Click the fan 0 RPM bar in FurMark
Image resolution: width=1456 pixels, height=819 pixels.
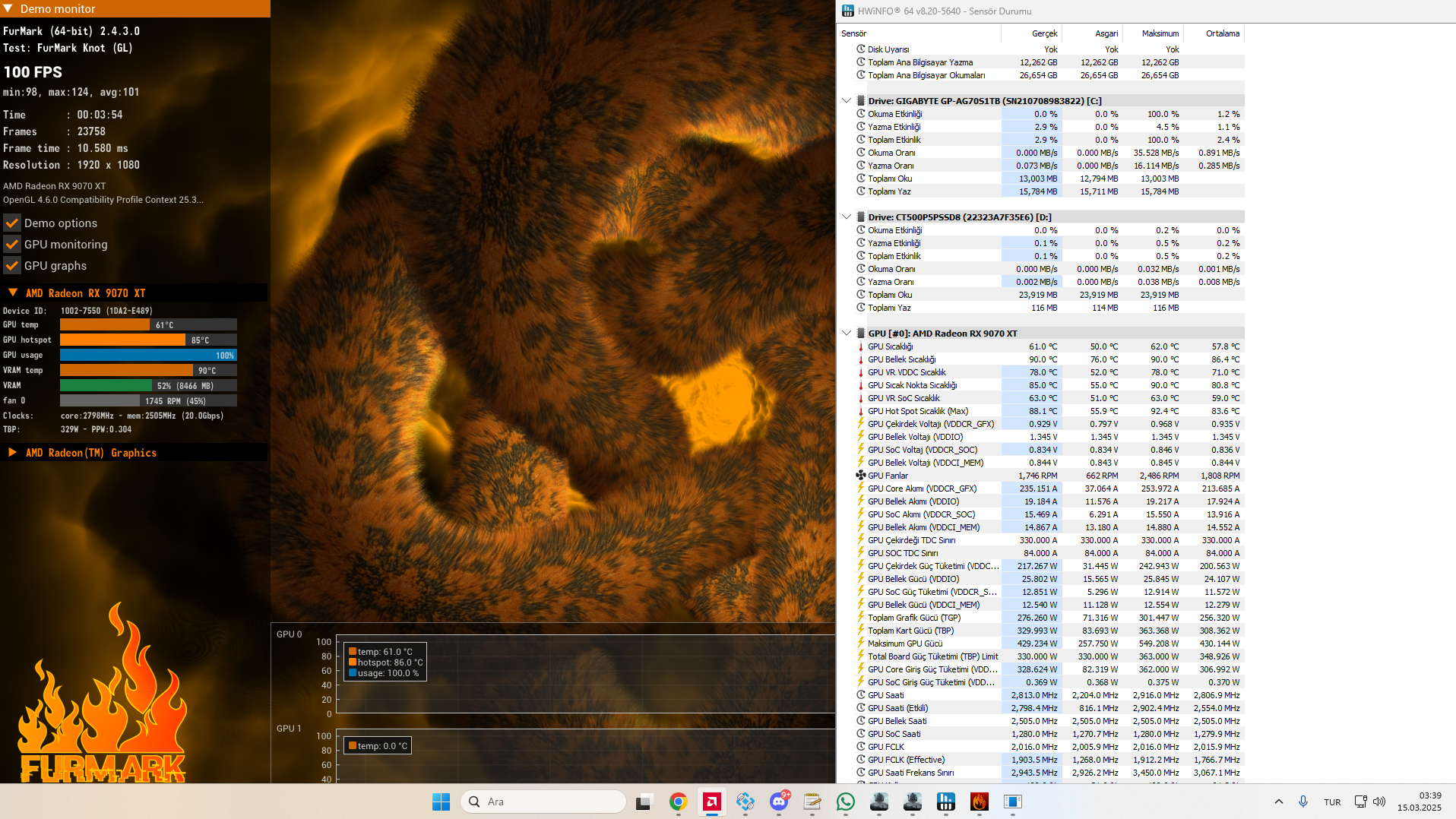(x=148, y=400)
